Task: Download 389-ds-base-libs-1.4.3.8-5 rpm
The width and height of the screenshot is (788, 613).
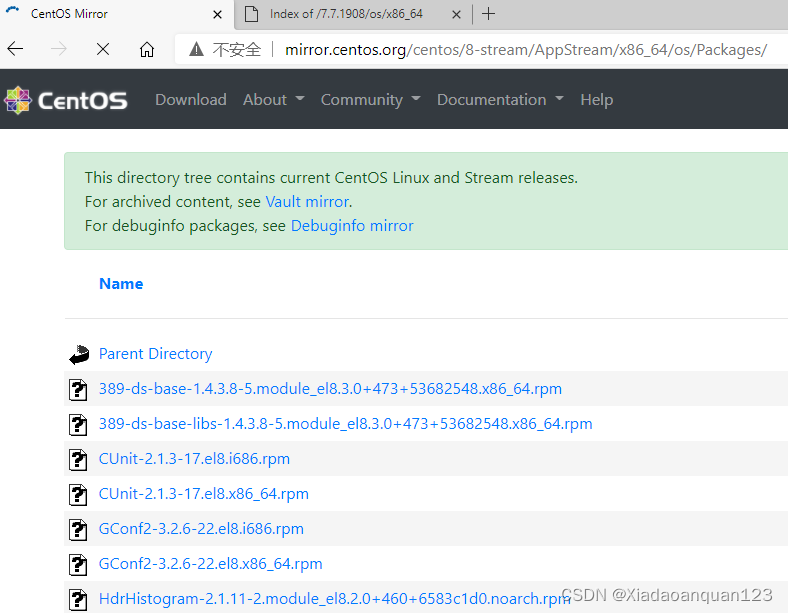Action: 346,424
